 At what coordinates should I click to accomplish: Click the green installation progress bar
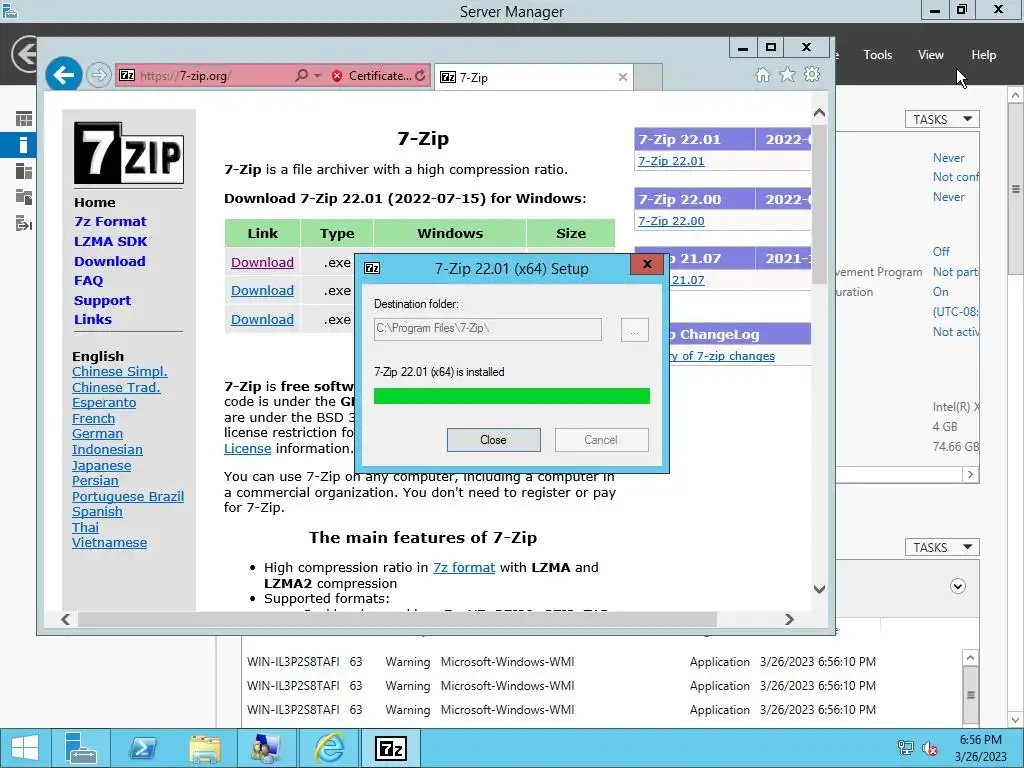511,396
